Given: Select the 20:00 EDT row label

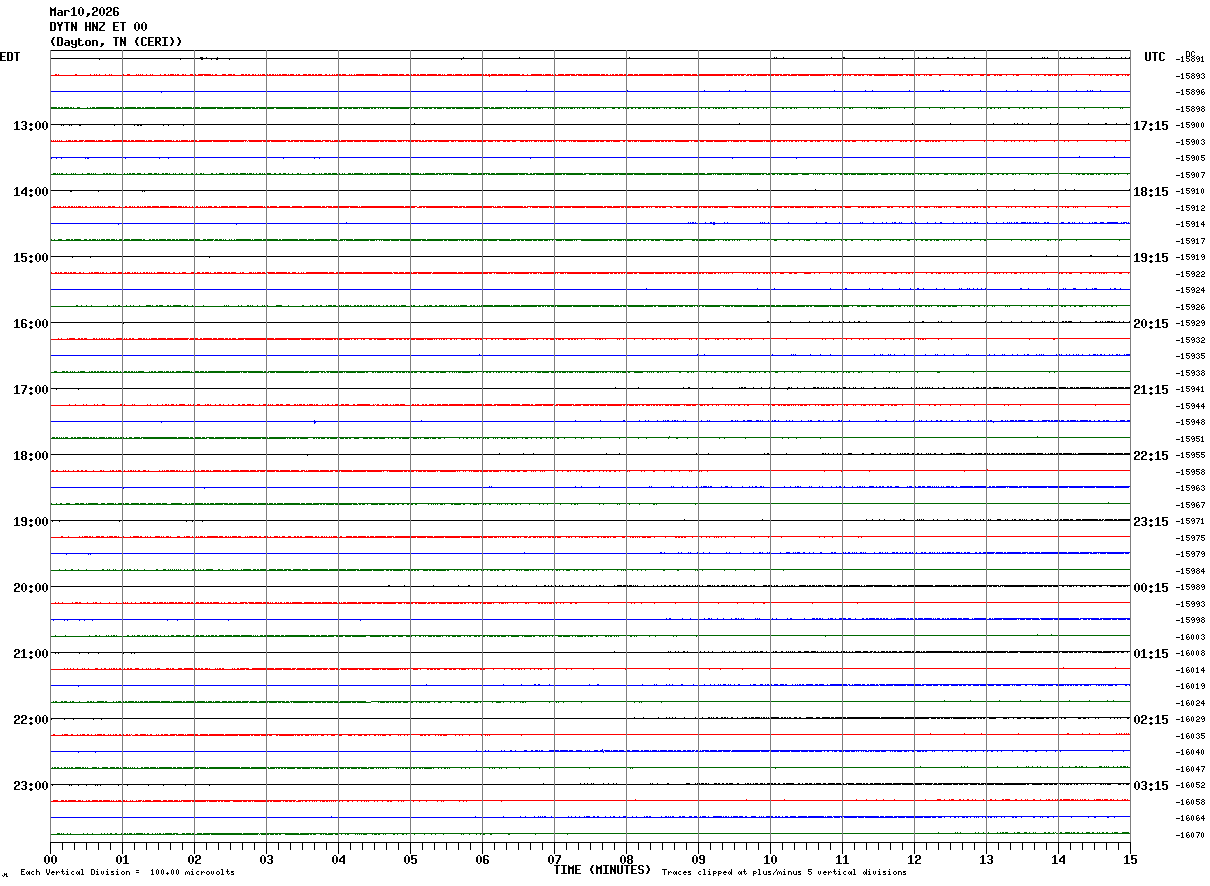Looking at the screenshot, I should (31, 588).
